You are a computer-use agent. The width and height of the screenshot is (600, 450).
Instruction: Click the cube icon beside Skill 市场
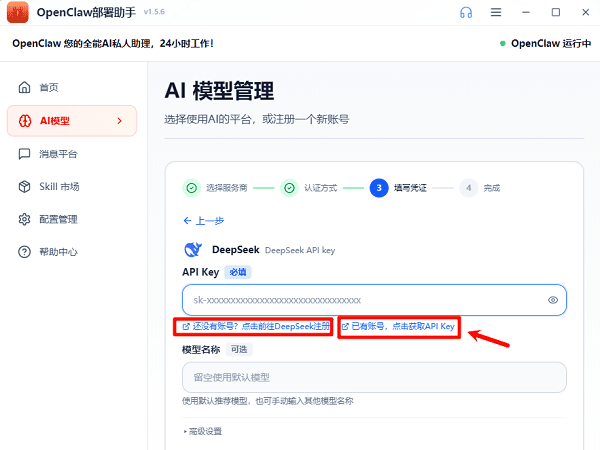point(24,187)
